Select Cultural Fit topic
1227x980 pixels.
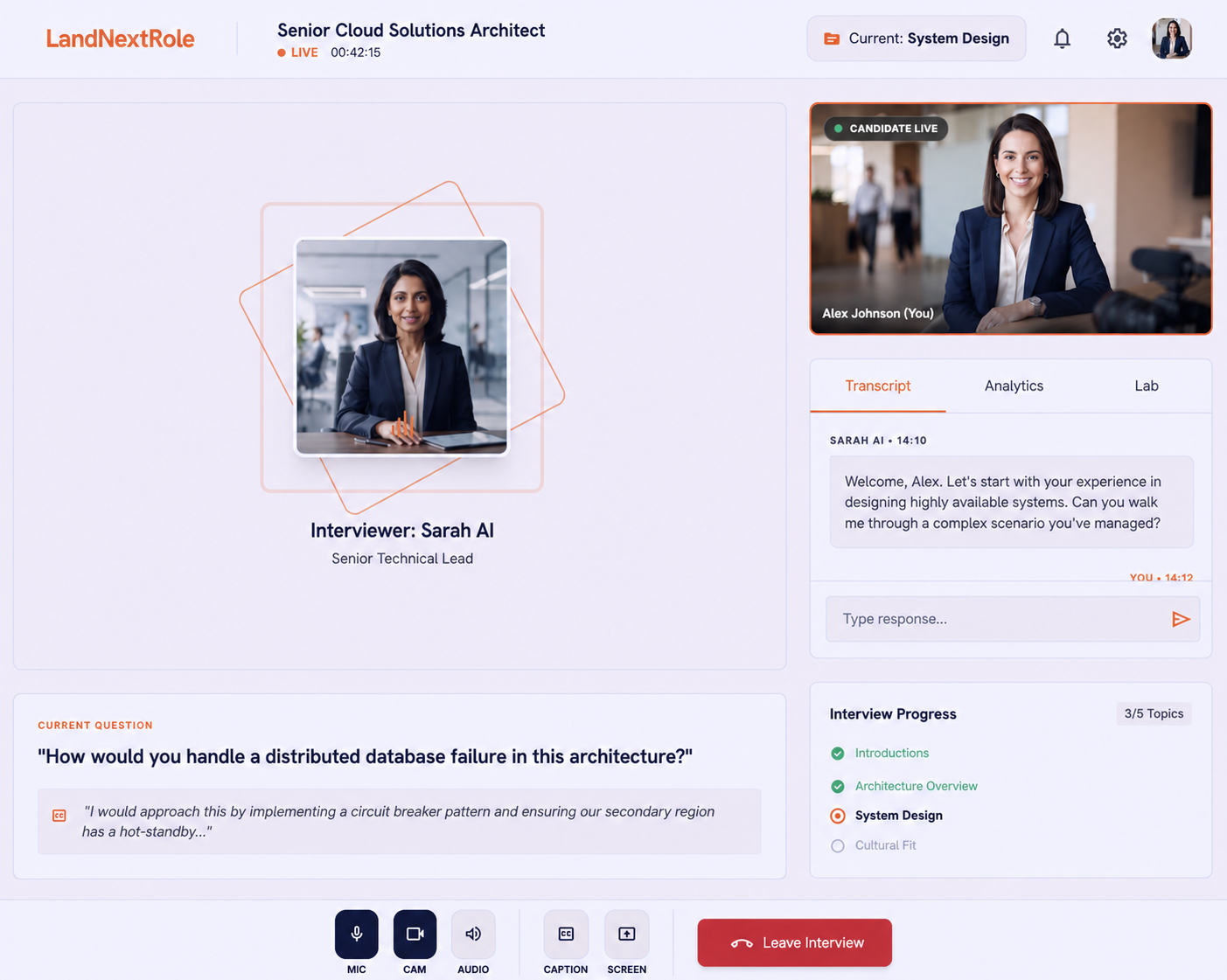pyautogui.click(x=886, y=845)
